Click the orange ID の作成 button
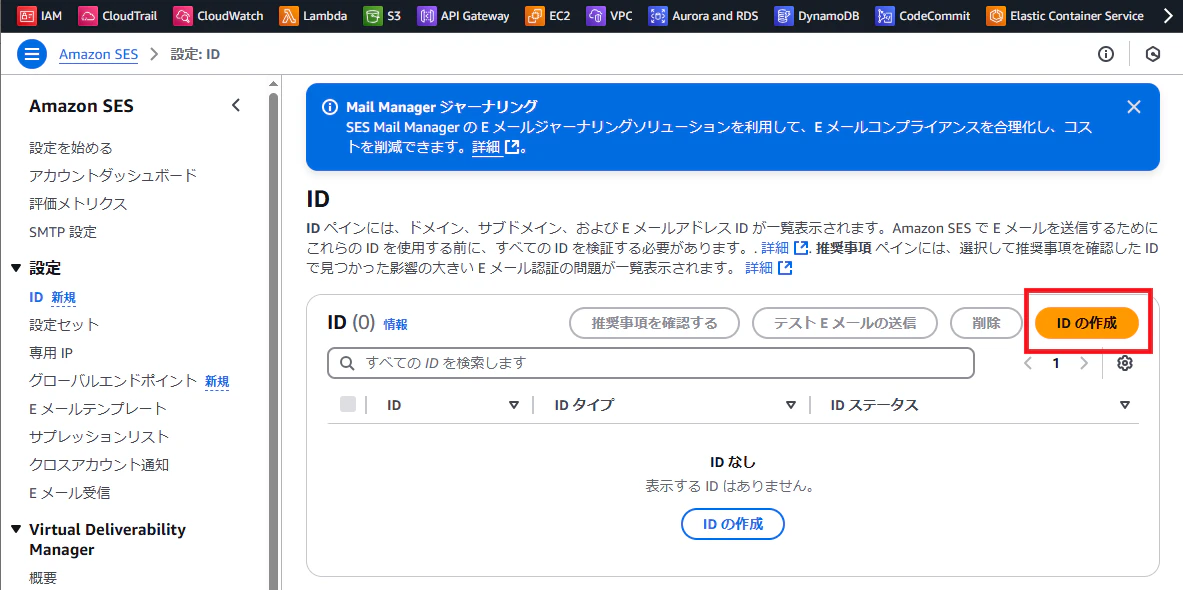The image size is (1183, 590). coord(1086,324)
